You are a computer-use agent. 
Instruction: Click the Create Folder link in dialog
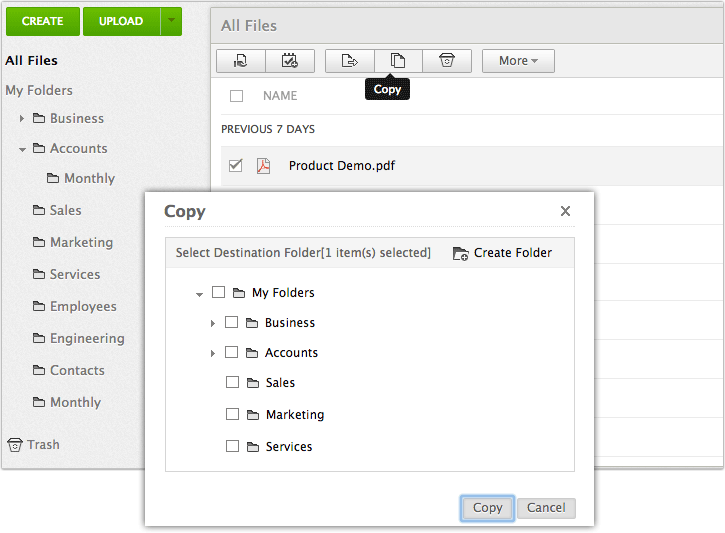[x=513, y=253]
